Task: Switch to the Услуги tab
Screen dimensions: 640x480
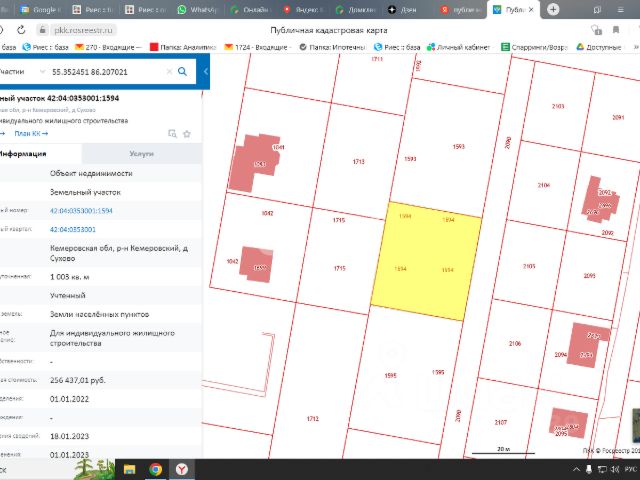Action: point(142,153)
